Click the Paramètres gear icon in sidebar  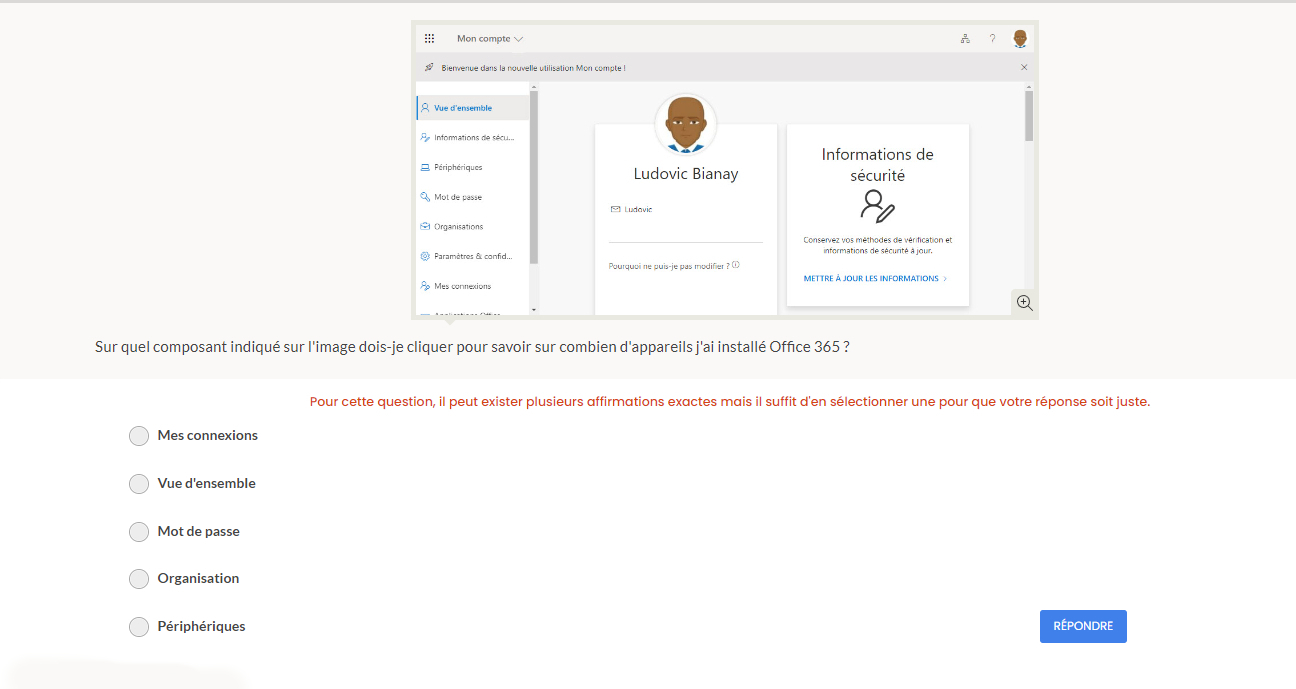425,257
